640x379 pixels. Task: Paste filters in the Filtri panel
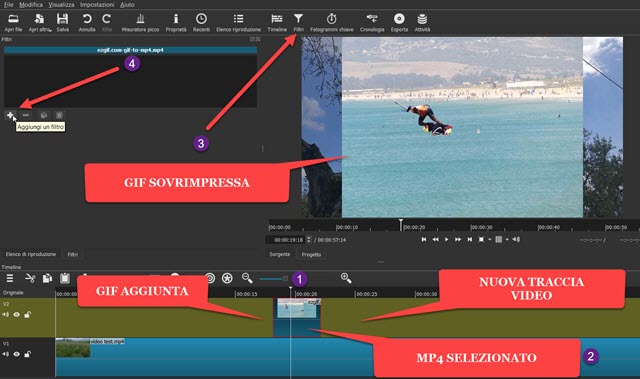pyautogui.click(x=59, y=115)
